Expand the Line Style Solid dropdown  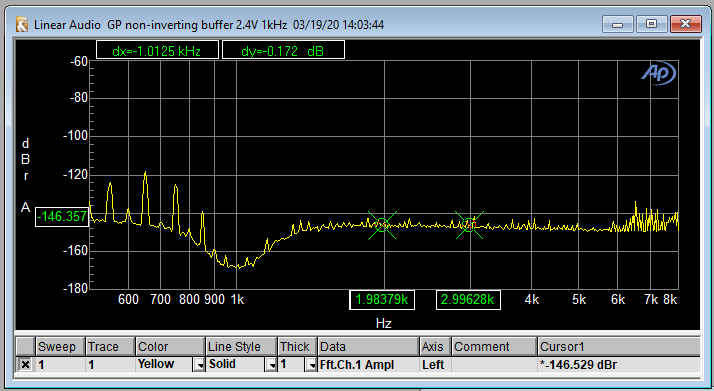(271, 365)
